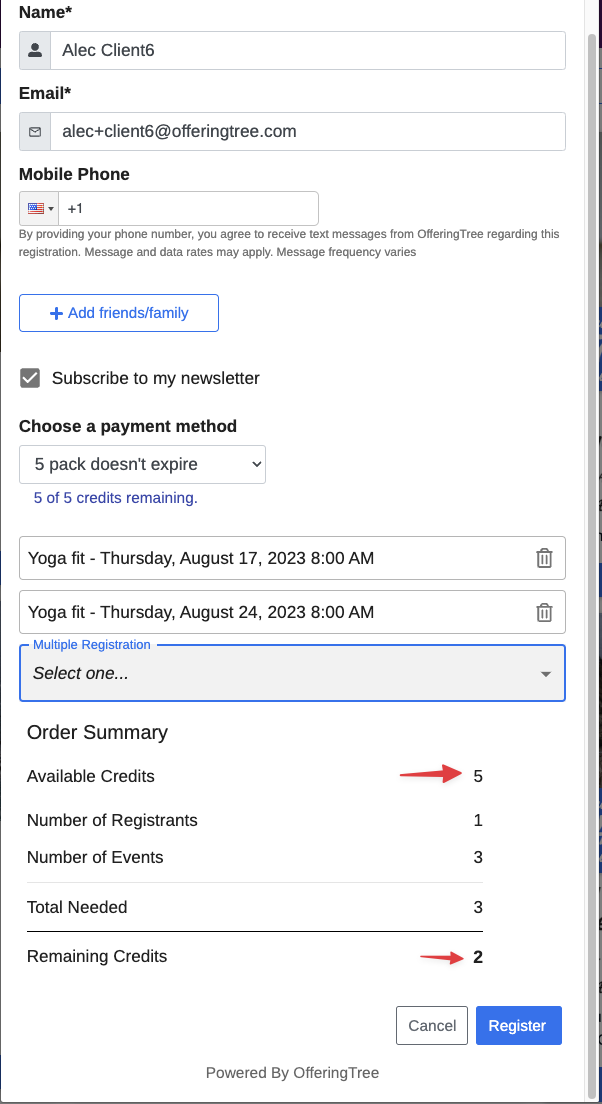Focus the Name input field
Viewport: 602px width, 1104px height.
point(308,50)
